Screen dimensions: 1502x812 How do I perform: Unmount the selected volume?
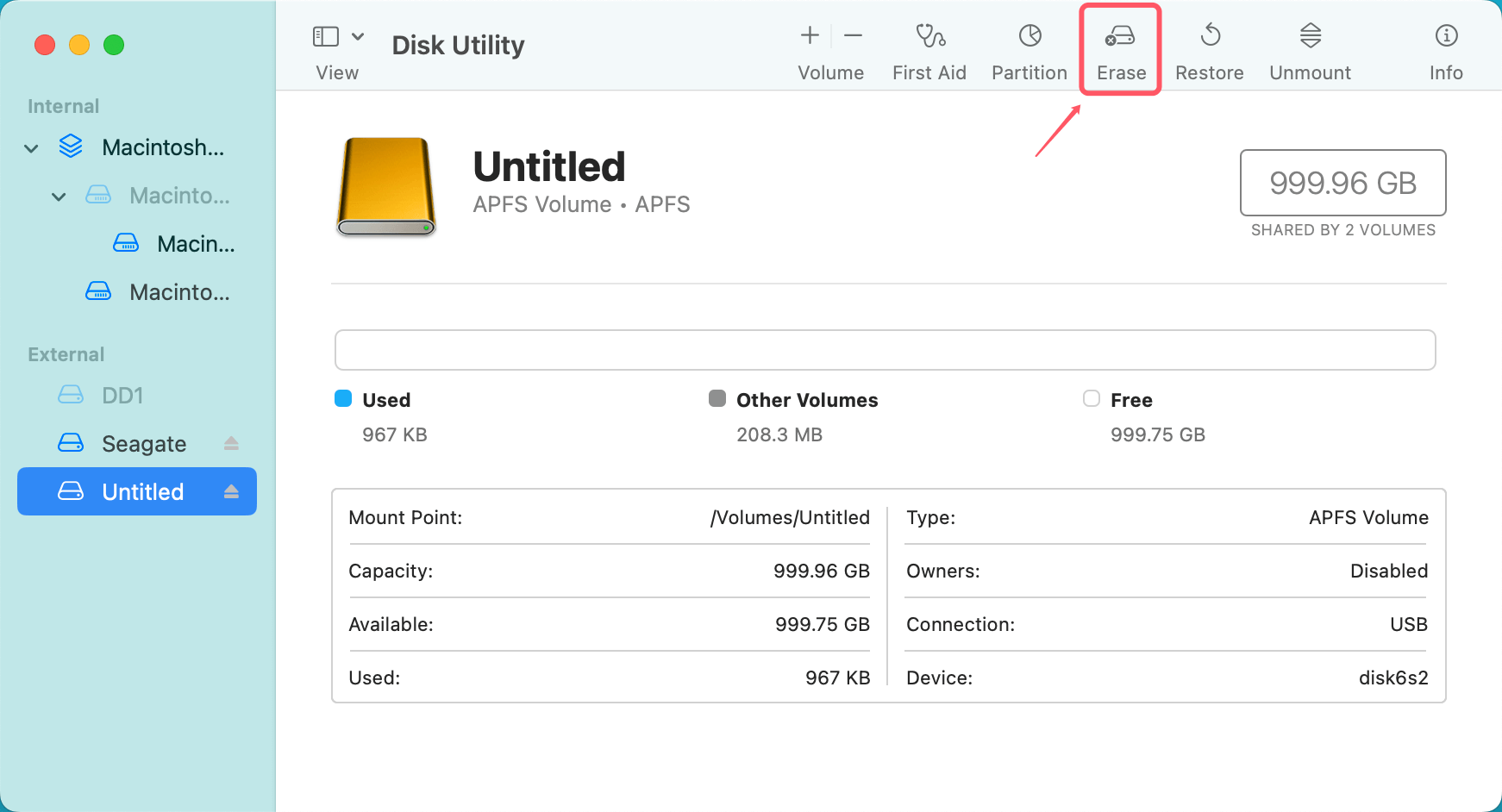pos(1310,36)
